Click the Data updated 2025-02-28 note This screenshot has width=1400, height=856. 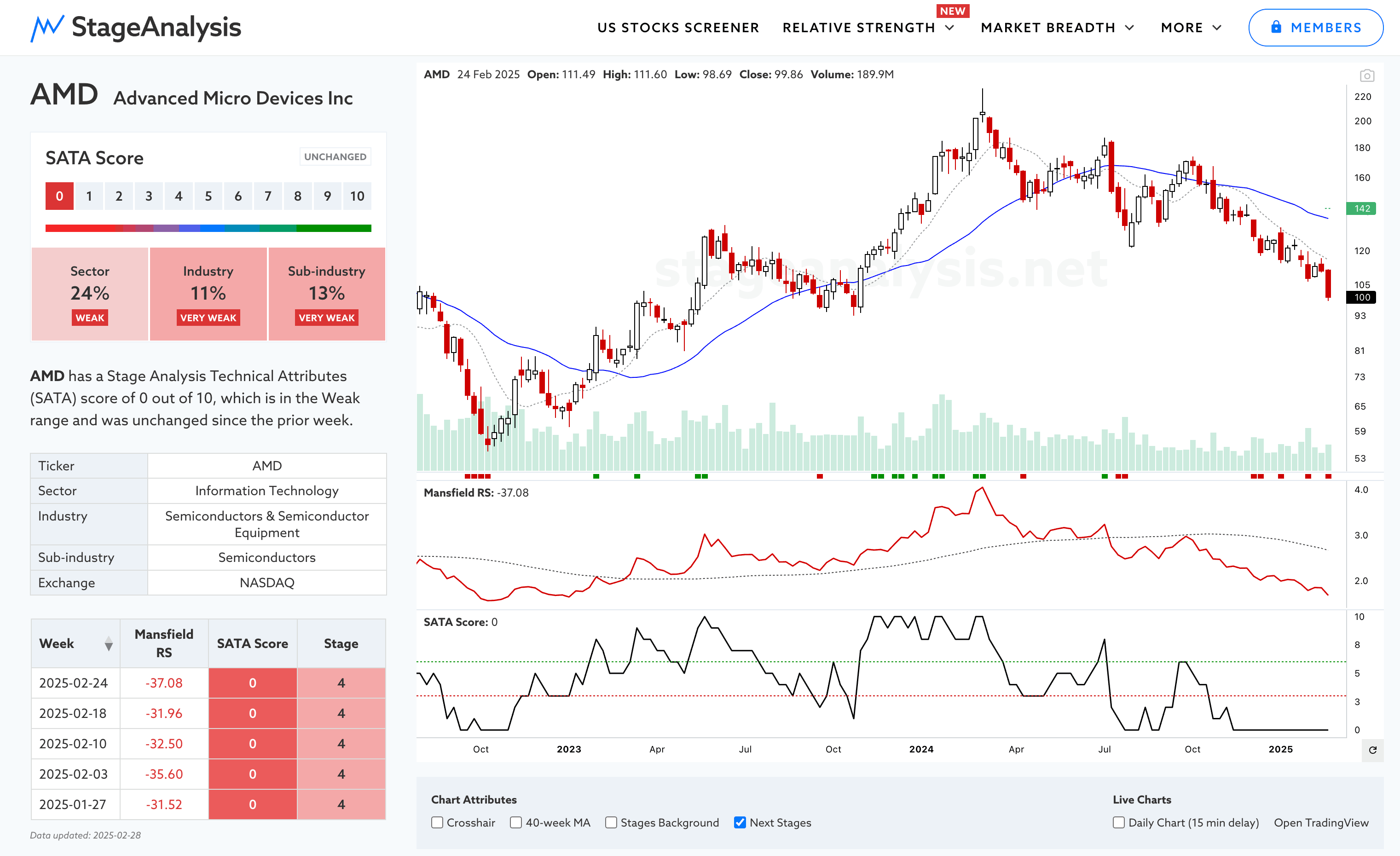point(85,835)
